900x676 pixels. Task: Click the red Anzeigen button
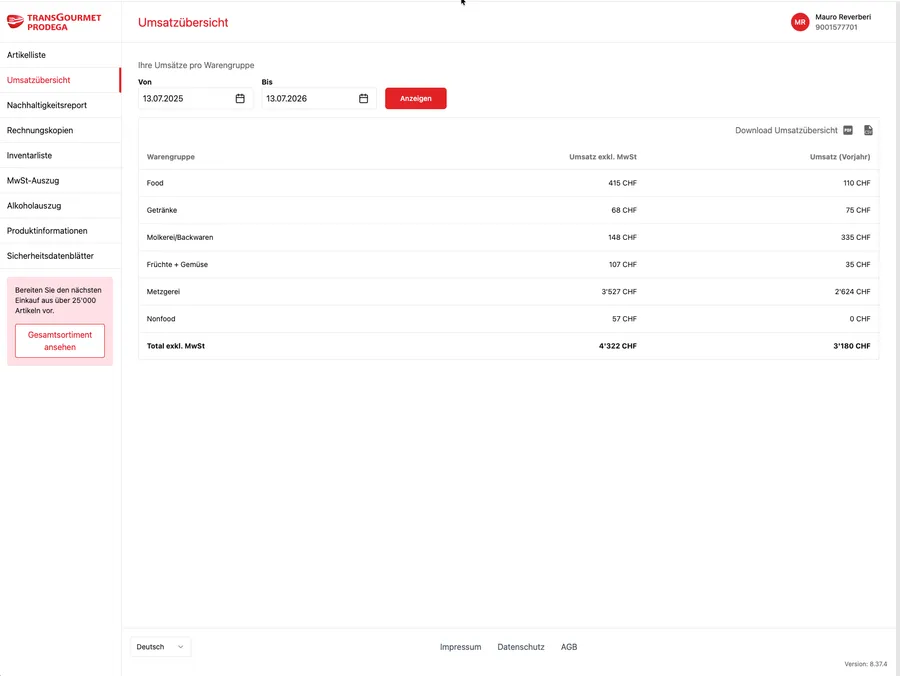[x=416, y=99]
